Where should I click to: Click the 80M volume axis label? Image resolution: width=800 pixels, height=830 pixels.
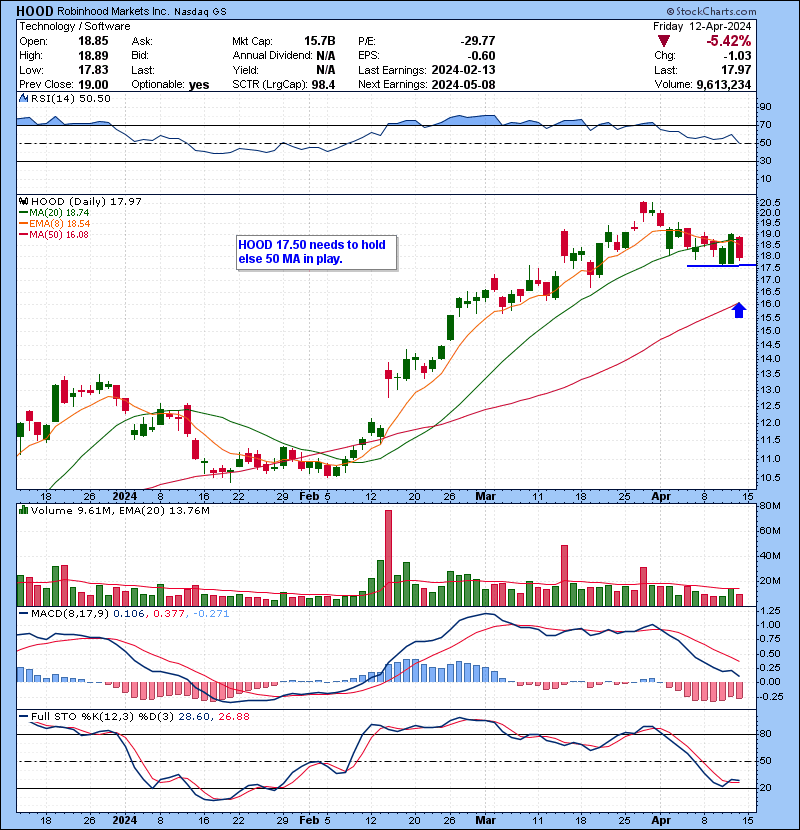tap(770, 506)
